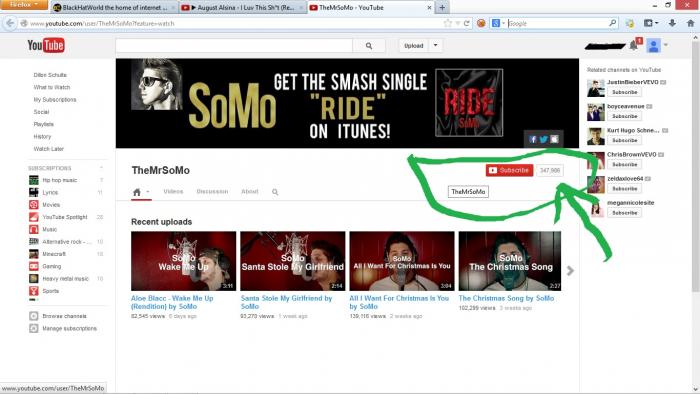Image resolution: width=700 pixels, height=394 pixels.
Task: Subscribe to JustinBieberVEVO
Action: (624, 92)
